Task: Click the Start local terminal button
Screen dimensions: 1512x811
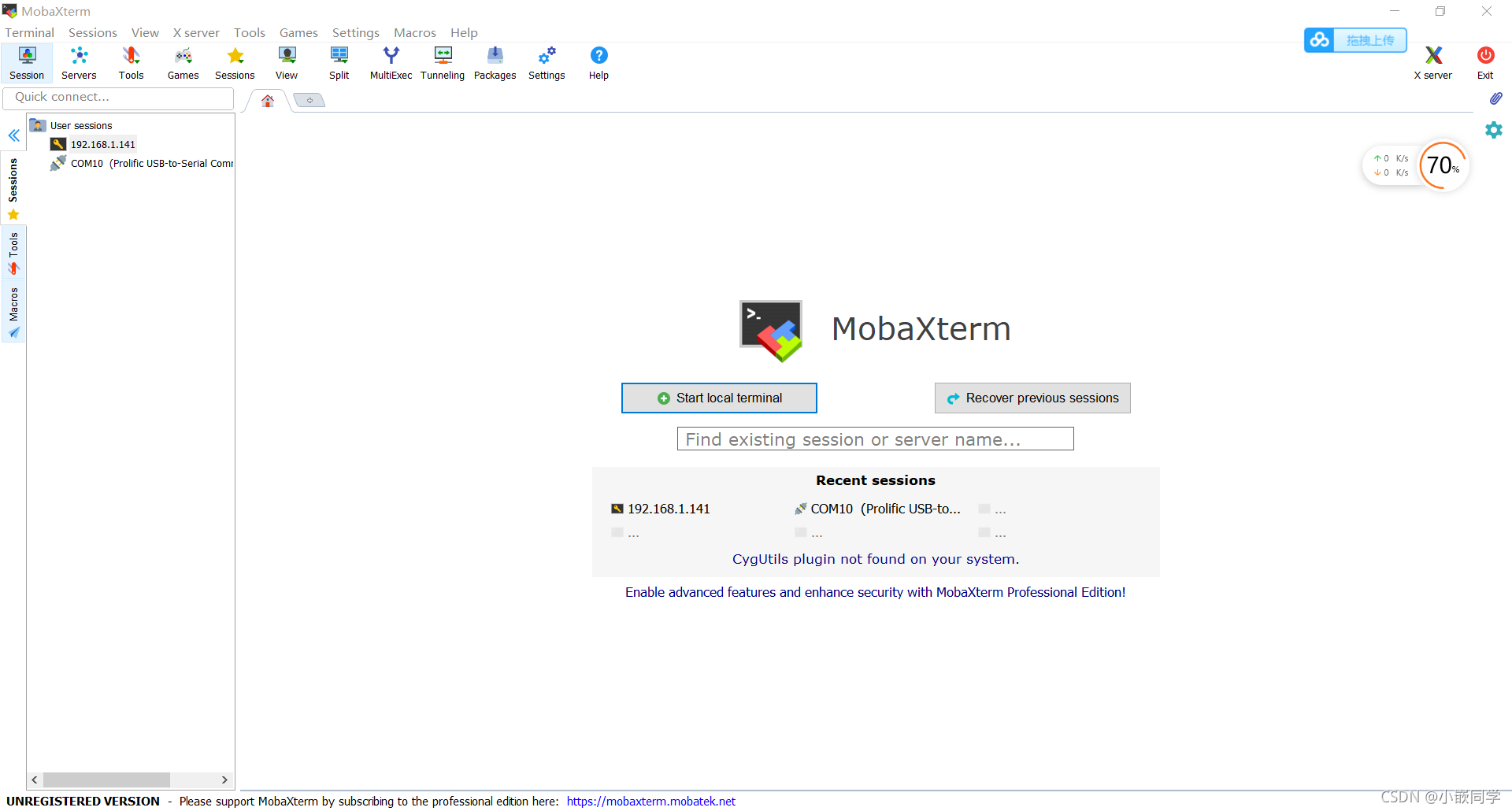Action: (719, 398)
